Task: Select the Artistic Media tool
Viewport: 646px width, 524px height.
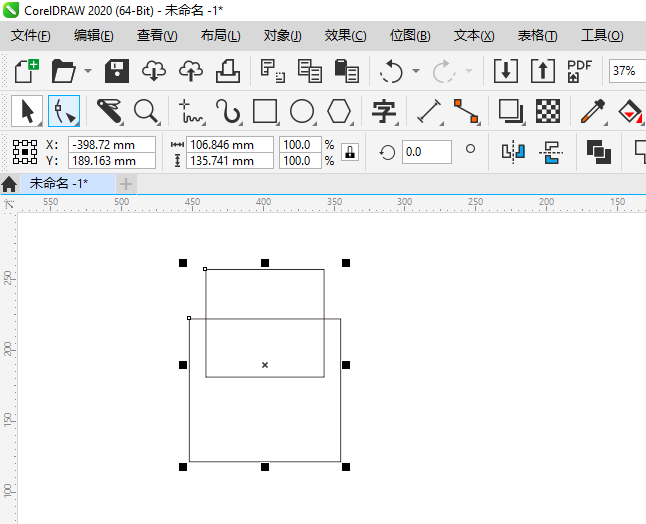Action: coord(228,111)
